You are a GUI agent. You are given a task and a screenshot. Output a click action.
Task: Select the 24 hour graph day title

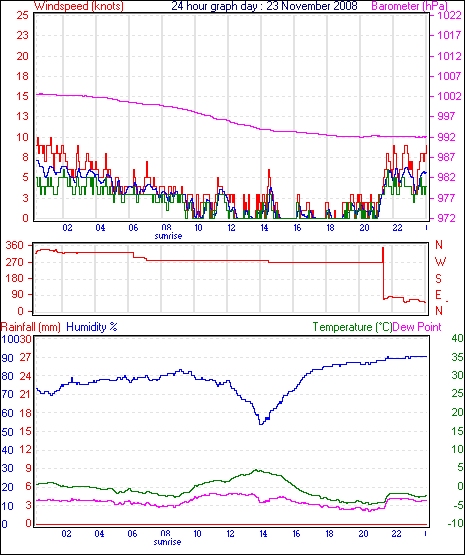tap(264, 6)
